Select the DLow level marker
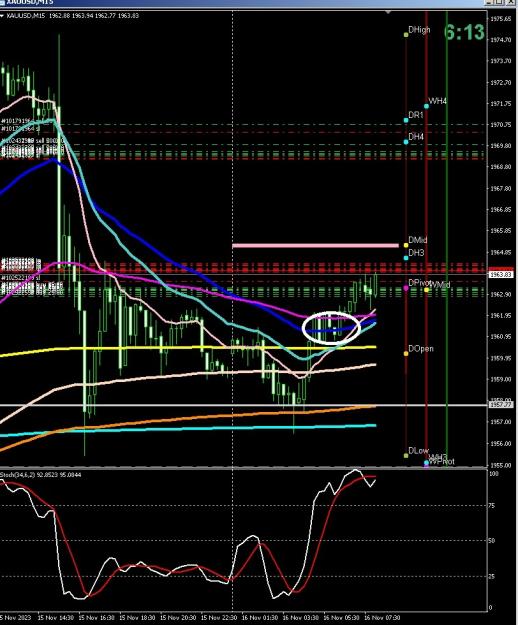Viewport: 518px width, 625px height. pyautogui.click(x=406, y=455)
